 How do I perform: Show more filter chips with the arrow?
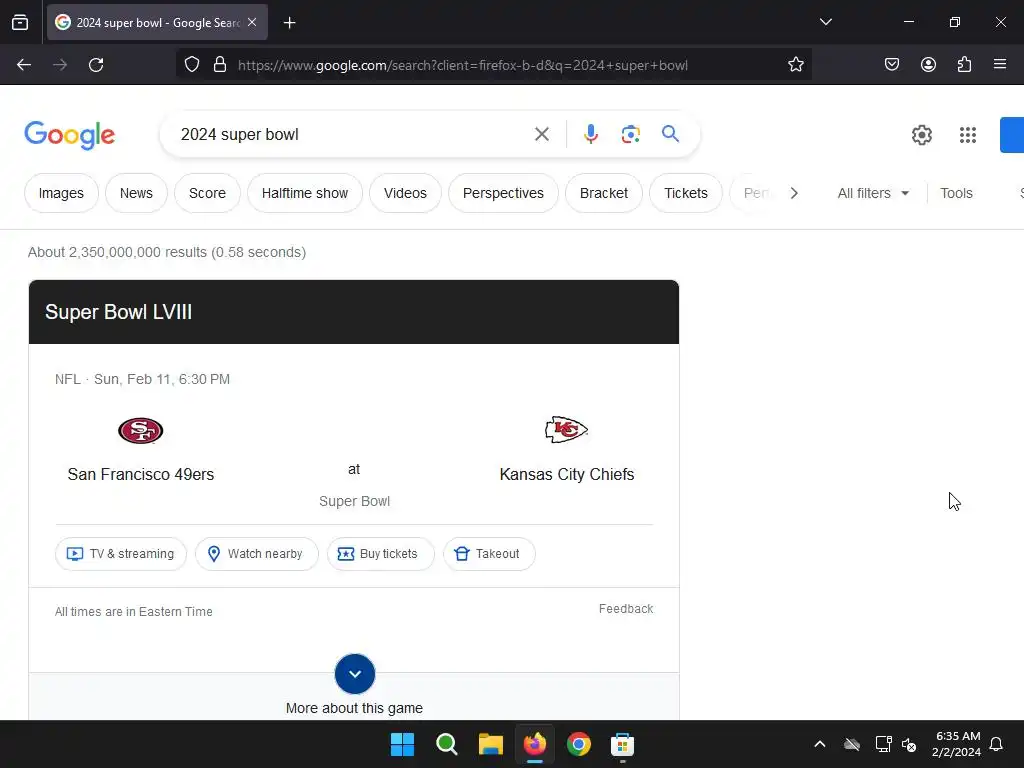click(x=794, y=193)
